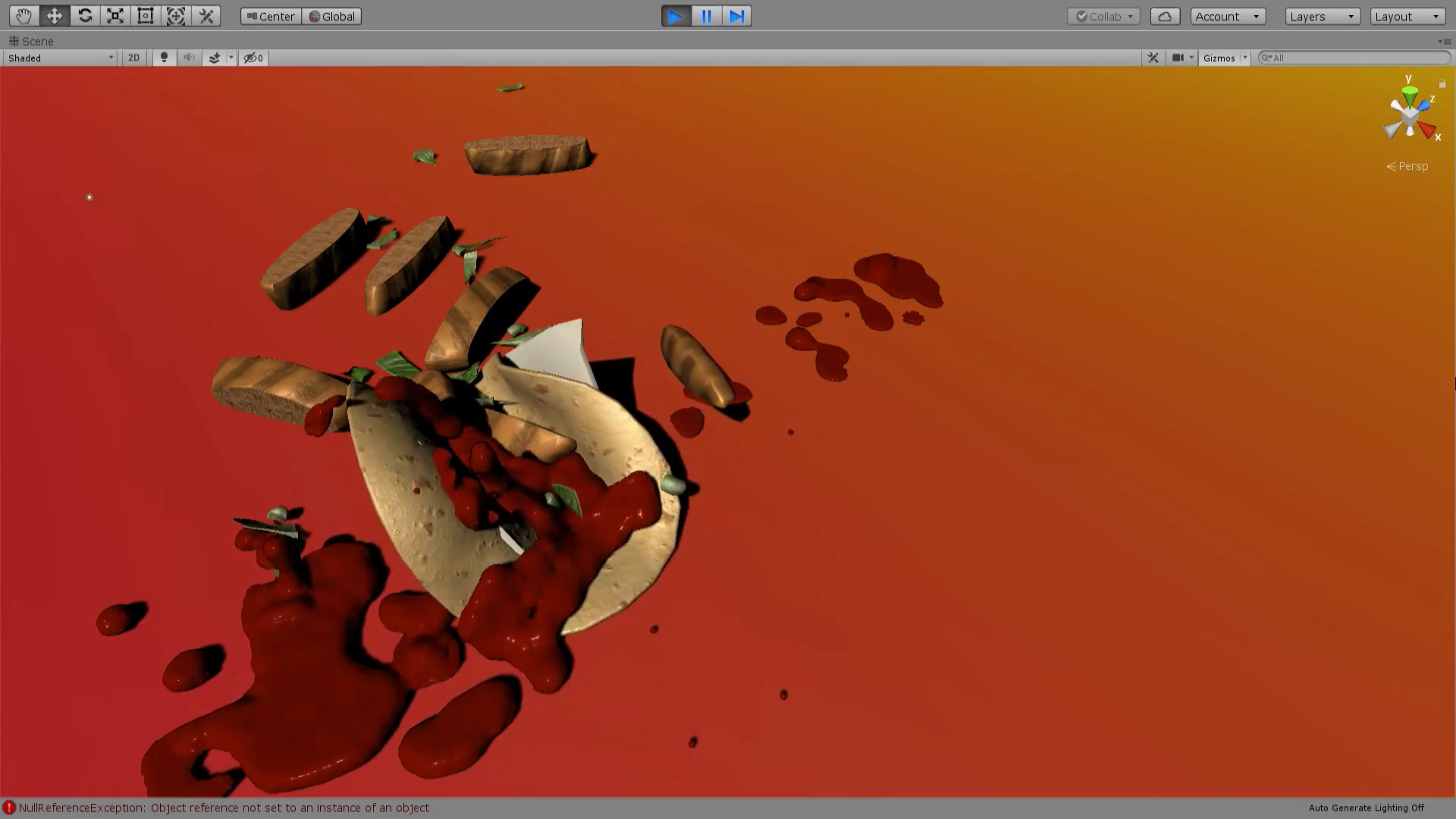The image size is (1456, 819).
Task: Toggle scene audio mute
Action: click(189, 58)
